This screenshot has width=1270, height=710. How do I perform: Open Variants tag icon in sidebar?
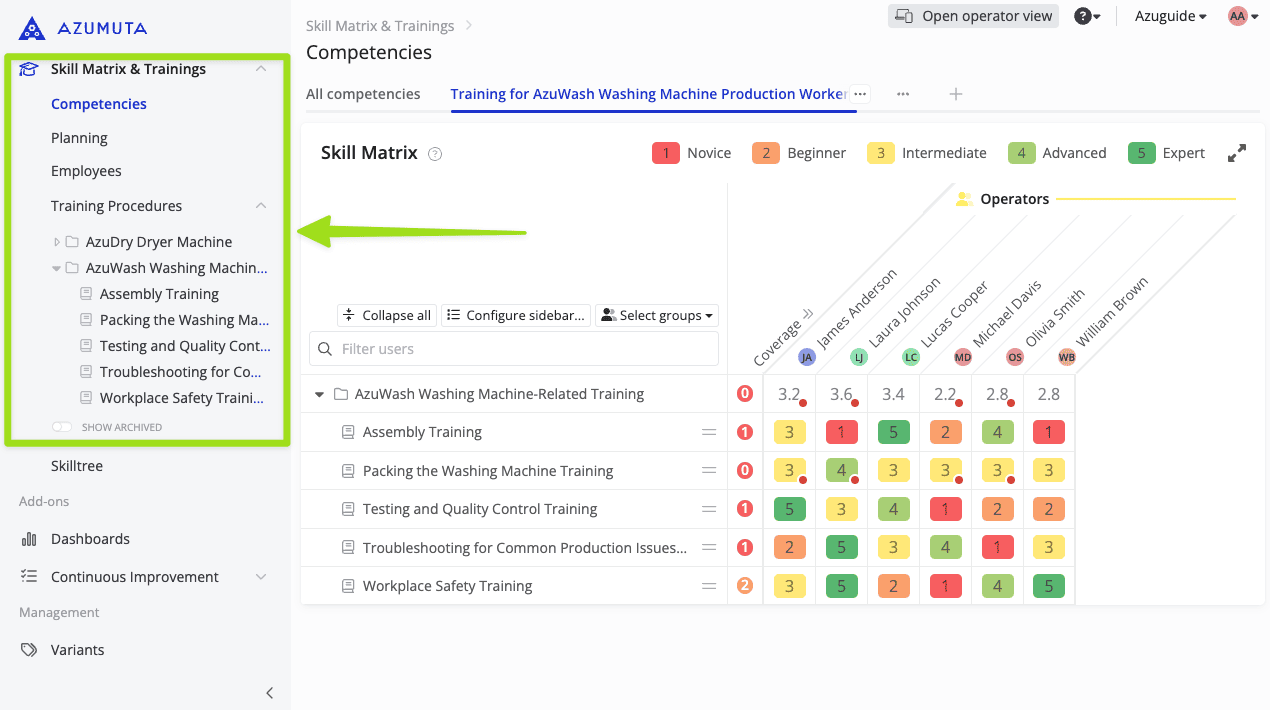tap(29, 650)
